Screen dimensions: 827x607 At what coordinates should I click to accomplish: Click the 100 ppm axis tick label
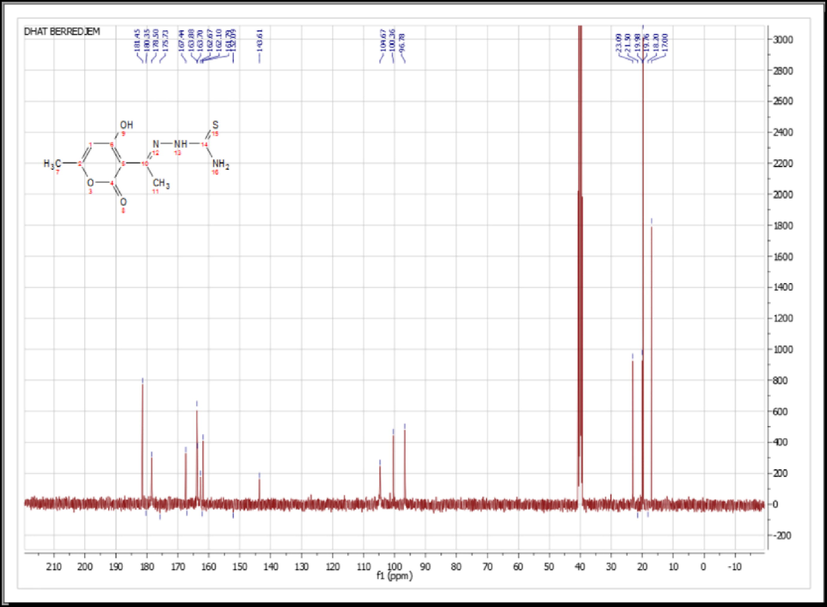pos(394,567)
